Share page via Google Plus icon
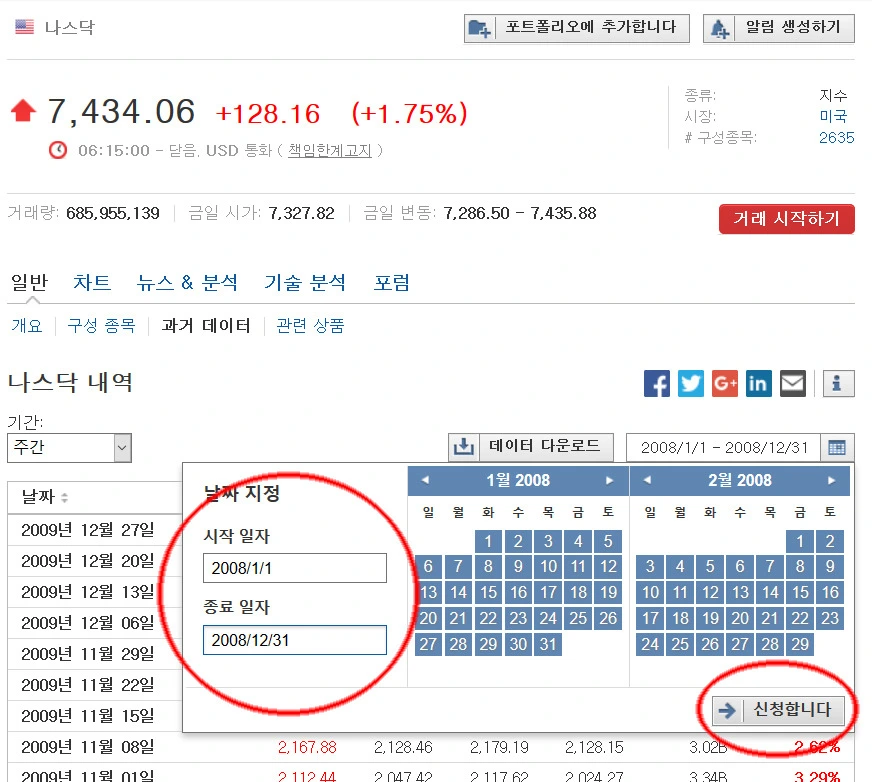 click(x=725, y=384)
